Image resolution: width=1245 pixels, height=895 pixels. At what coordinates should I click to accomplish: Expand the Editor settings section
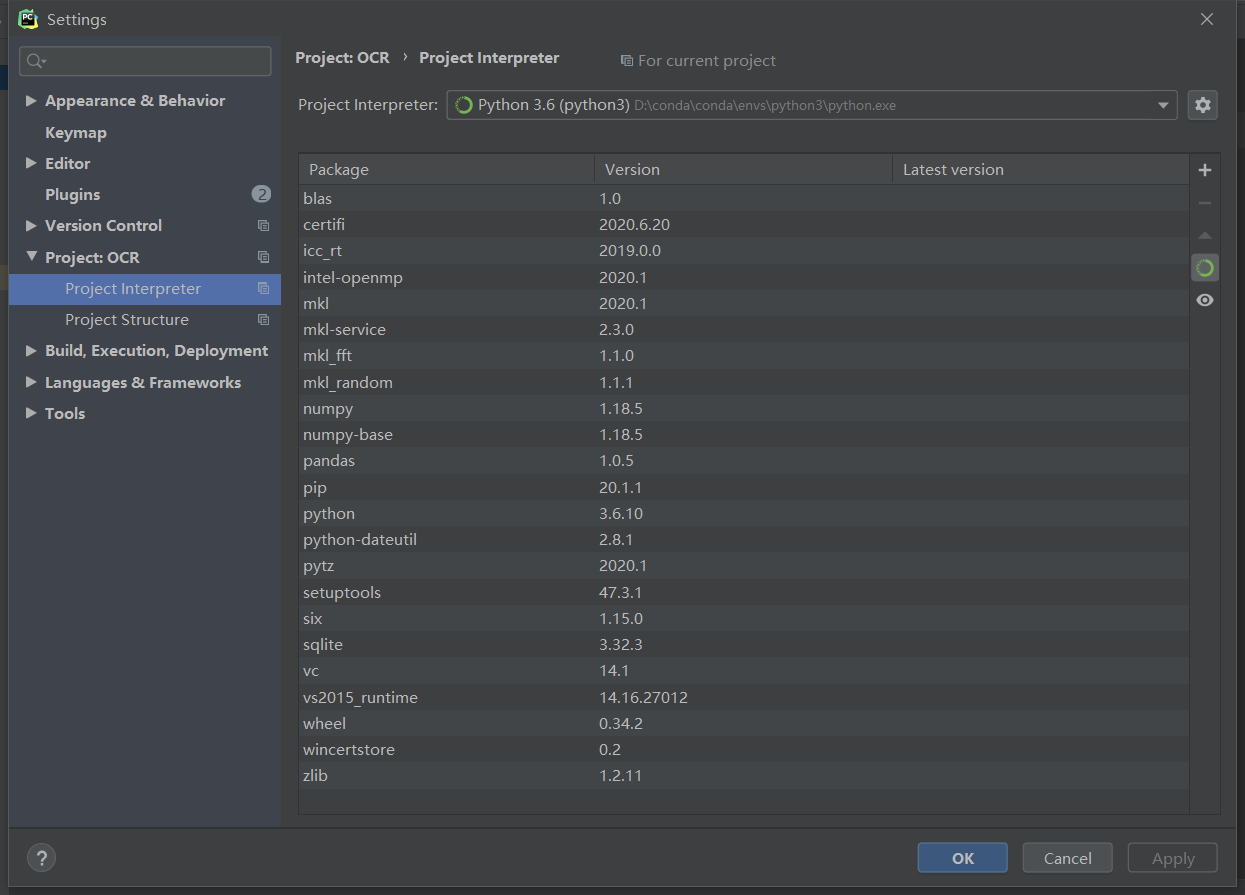[31, 163]
